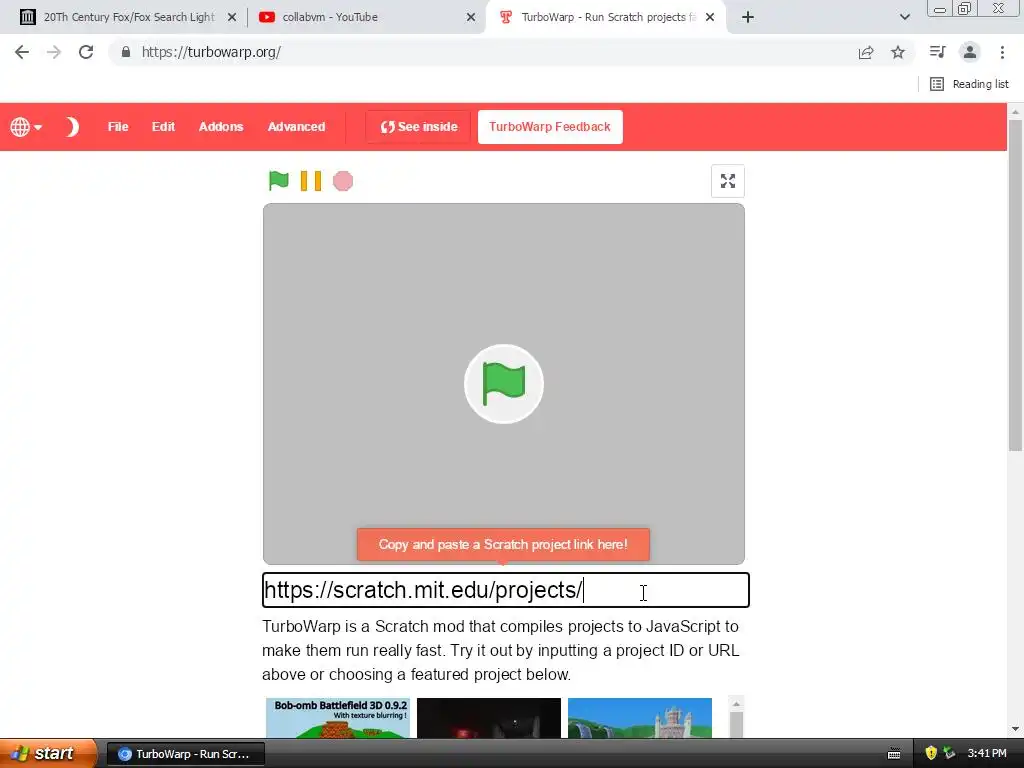Open a new browser tab

pyautogui.click(x=748, y=17)
